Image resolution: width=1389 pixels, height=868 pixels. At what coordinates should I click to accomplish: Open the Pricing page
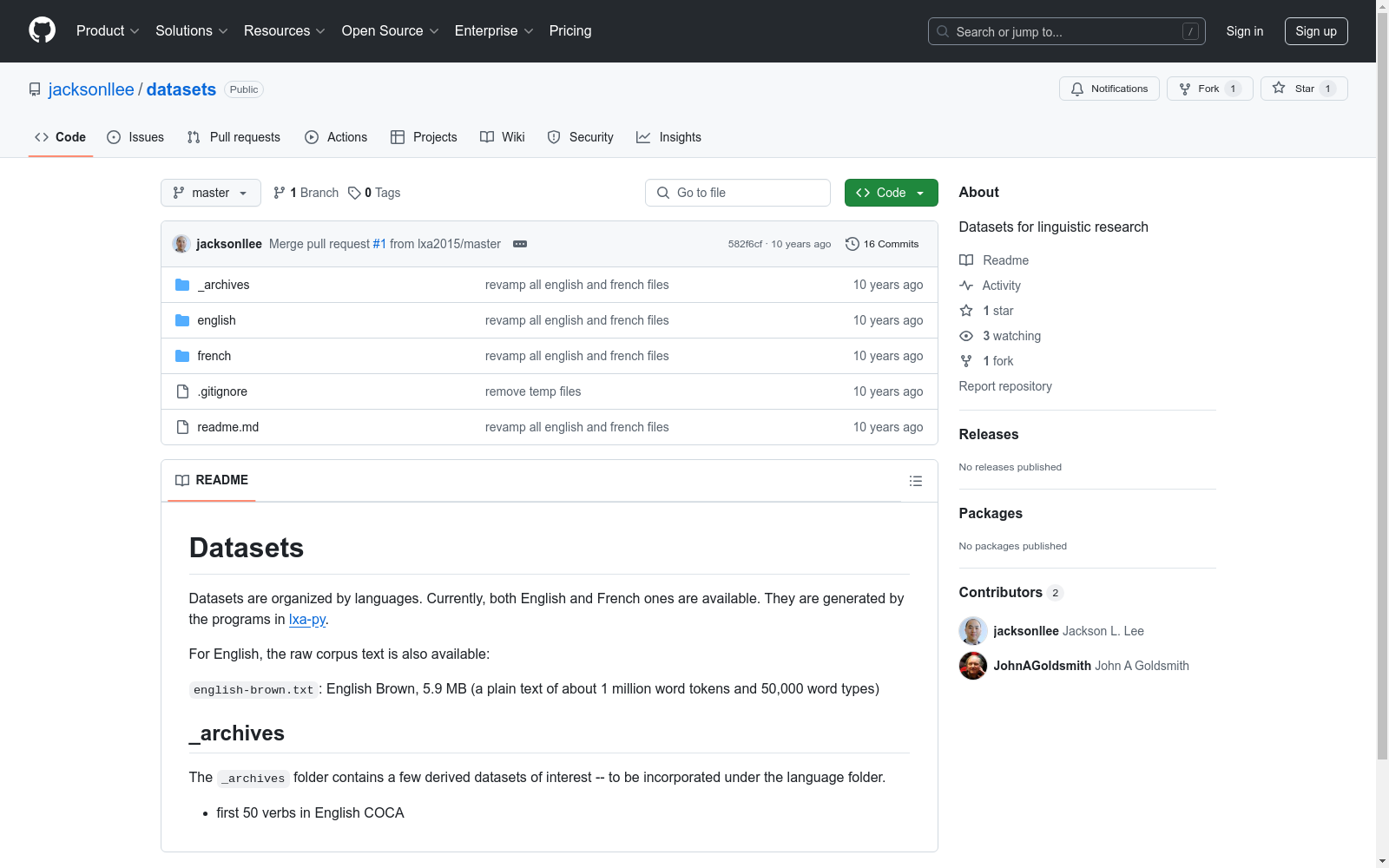click(570, 30)
